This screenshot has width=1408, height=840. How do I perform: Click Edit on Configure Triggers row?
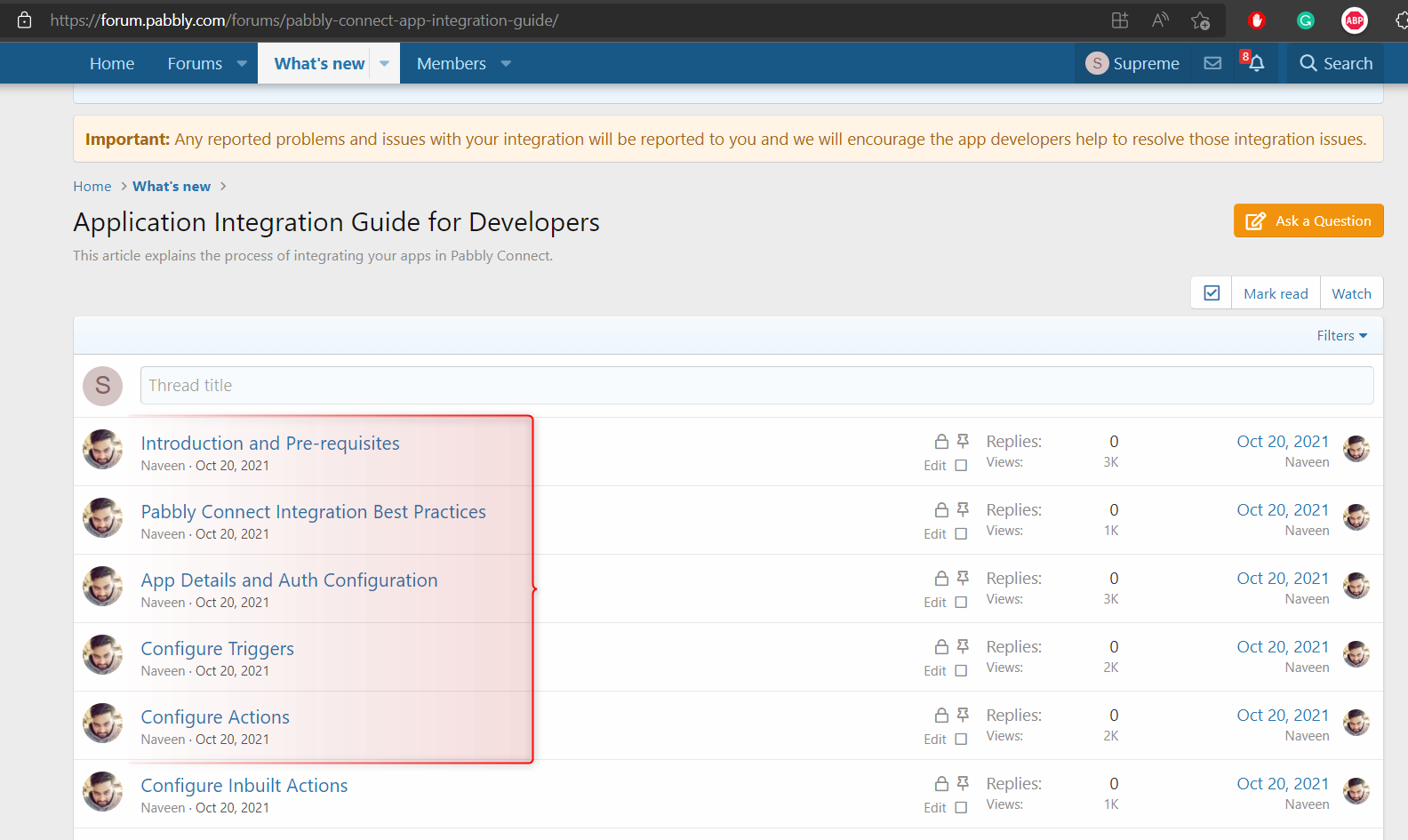click(935, 670)
